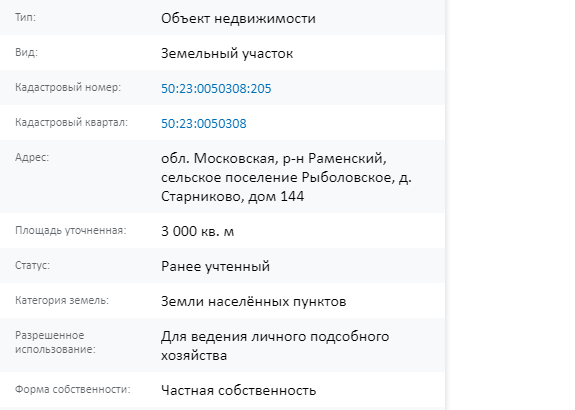
Task: Open cadastral number link 50:23:0050308:205
Action: click(x=216, y=88)
